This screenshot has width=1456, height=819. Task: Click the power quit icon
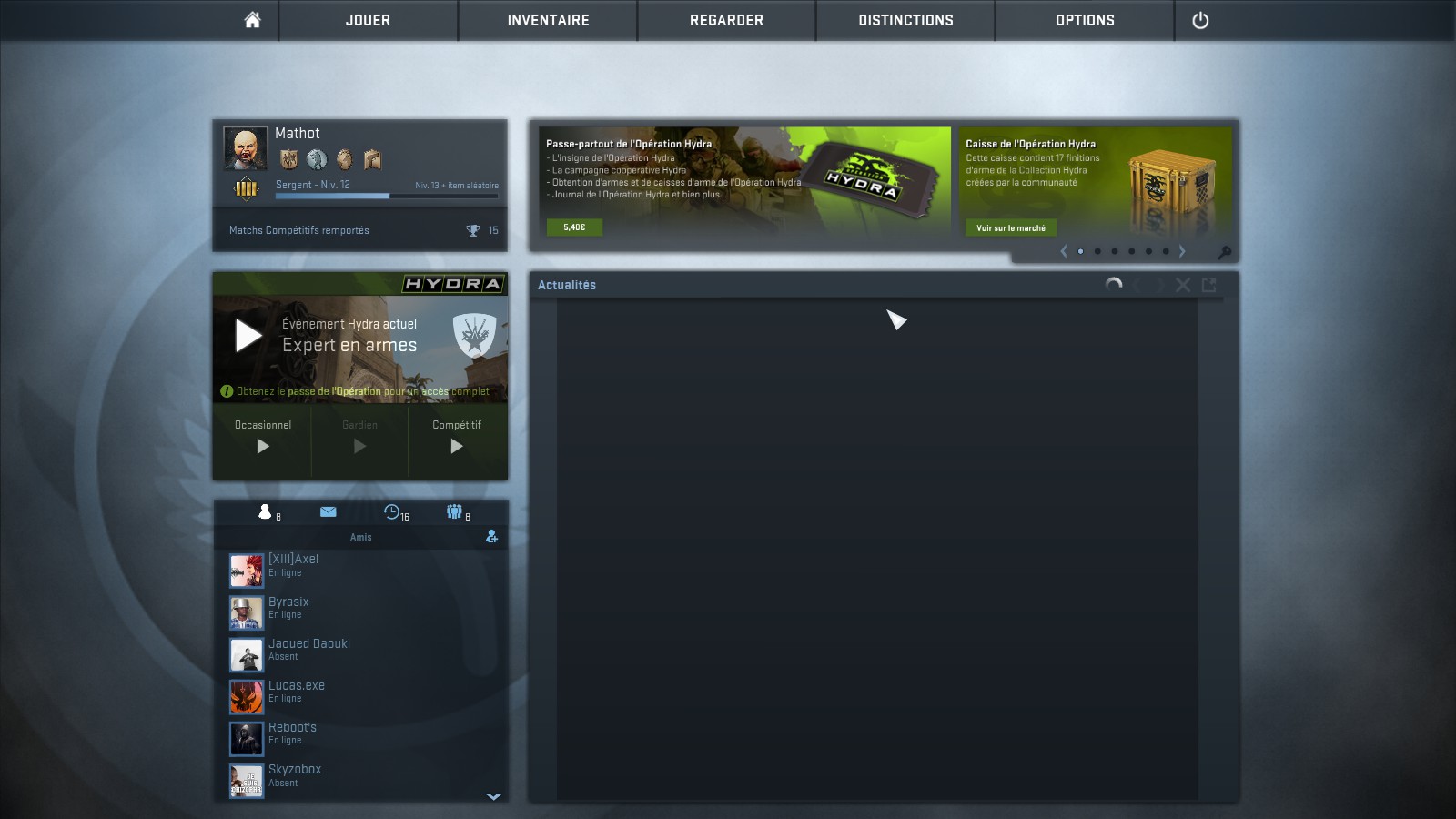(x=1200, y=20)
